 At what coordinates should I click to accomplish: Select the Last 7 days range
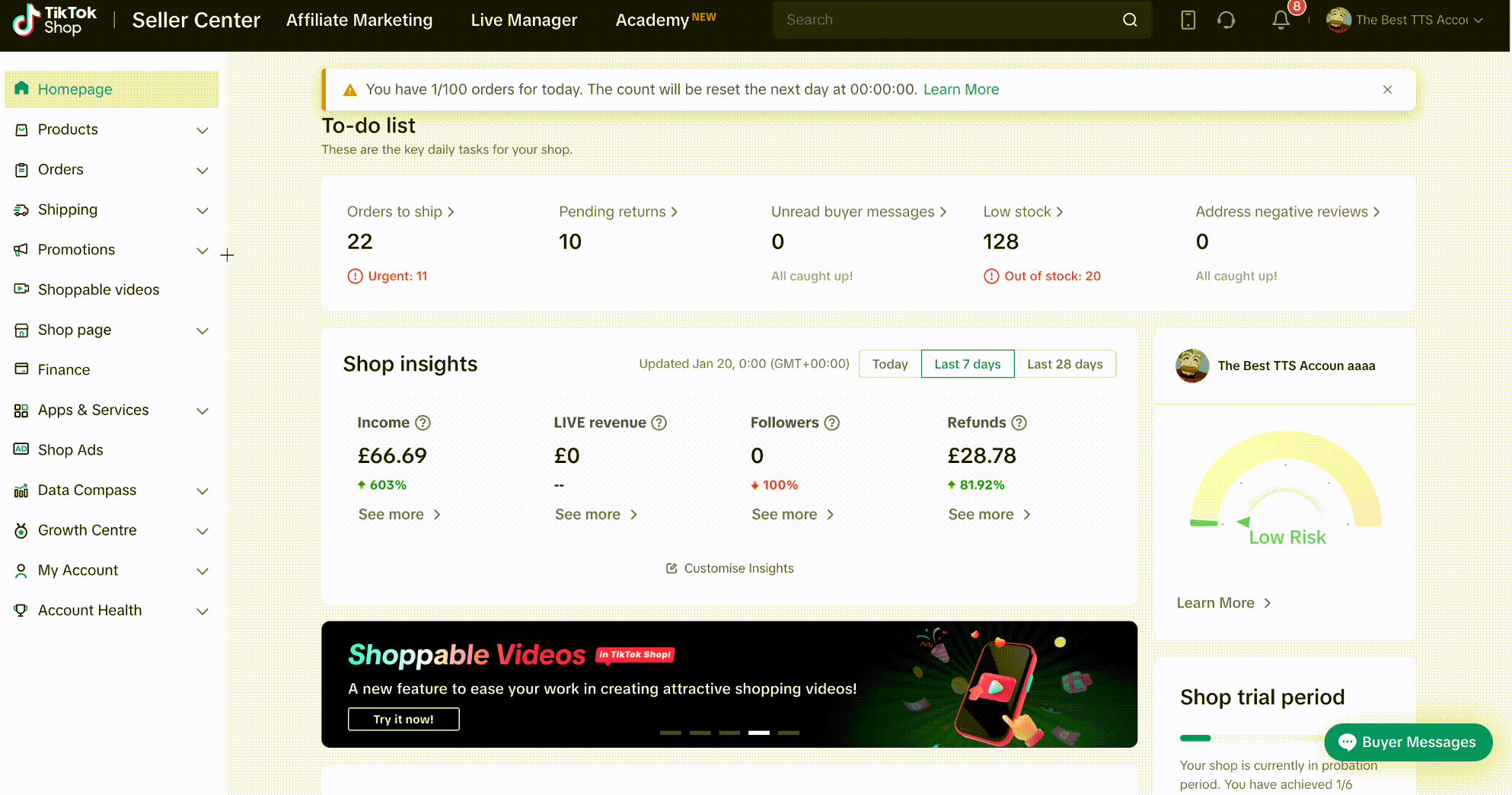click(967, 364)
